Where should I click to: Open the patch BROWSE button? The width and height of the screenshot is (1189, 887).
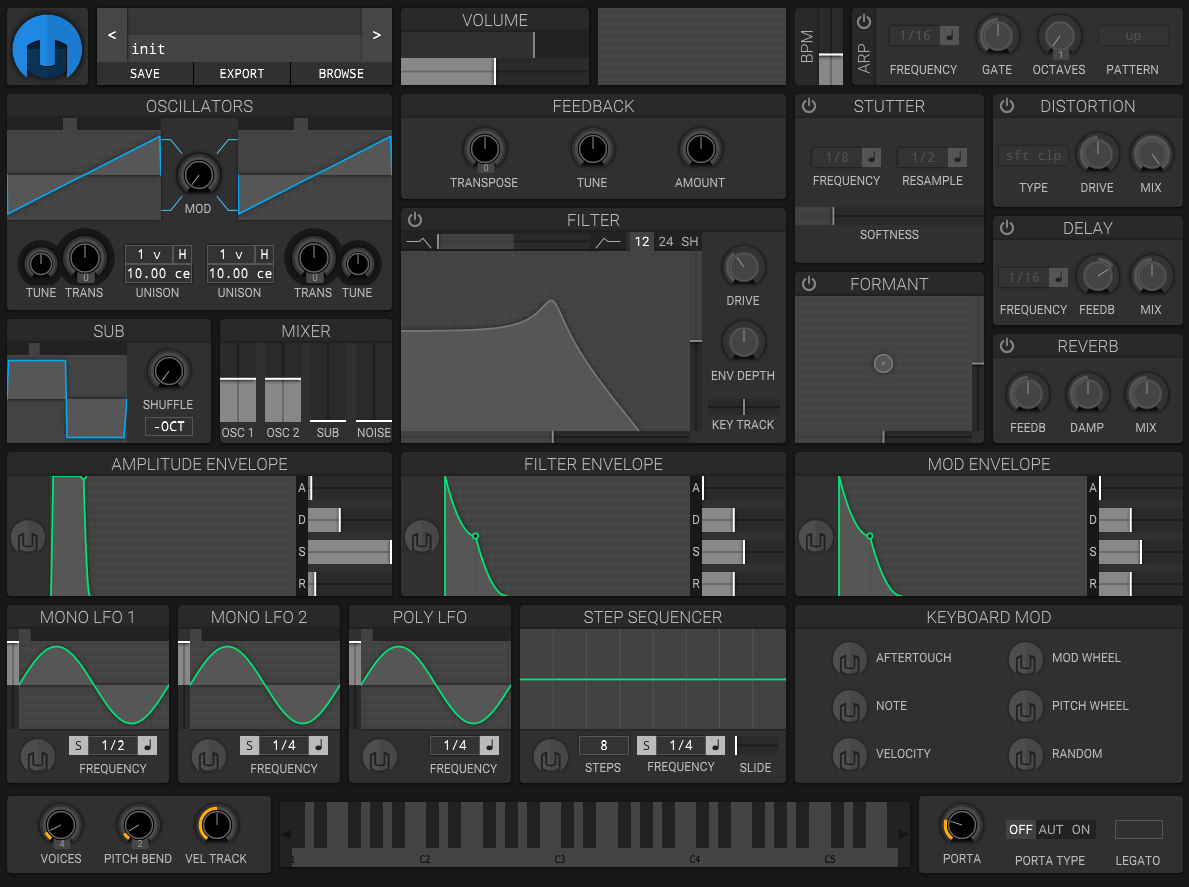(341, 74)
